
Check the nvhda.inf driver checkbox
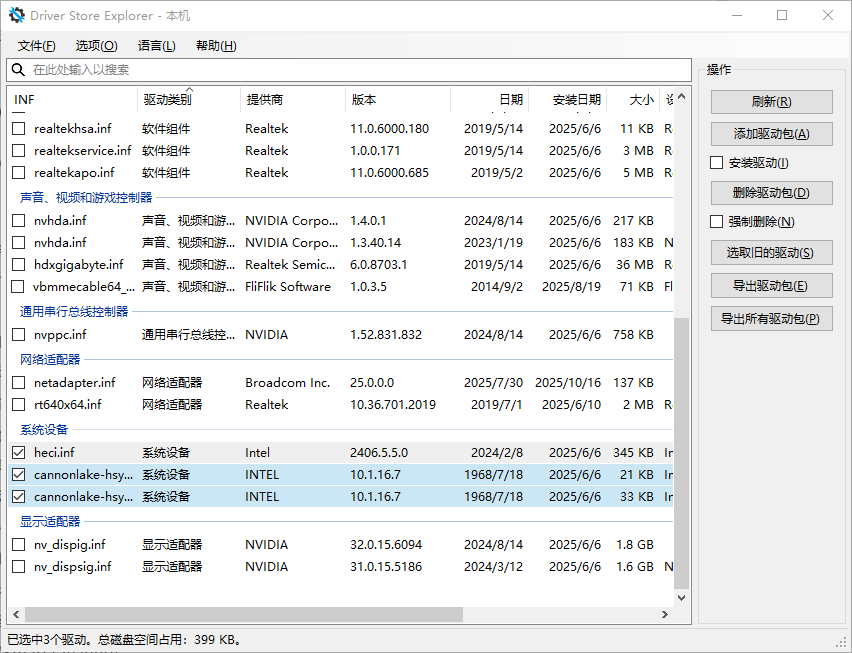pyautogui.click(x=18, y=220)
